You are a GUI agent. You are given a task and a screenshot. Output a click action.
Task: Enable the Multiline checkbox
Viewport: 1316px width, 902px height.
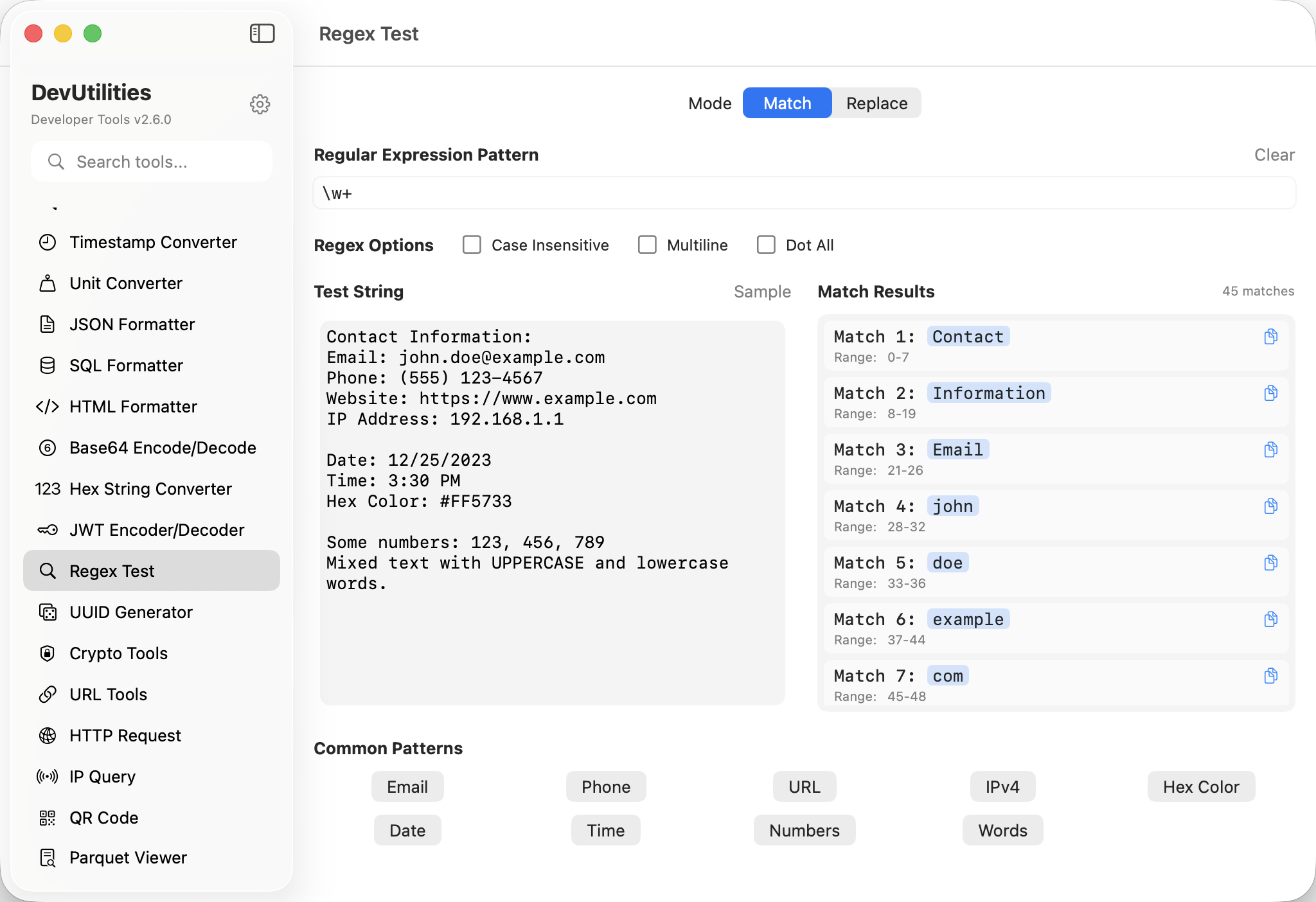pyautogui.click(x=647, y=245)
